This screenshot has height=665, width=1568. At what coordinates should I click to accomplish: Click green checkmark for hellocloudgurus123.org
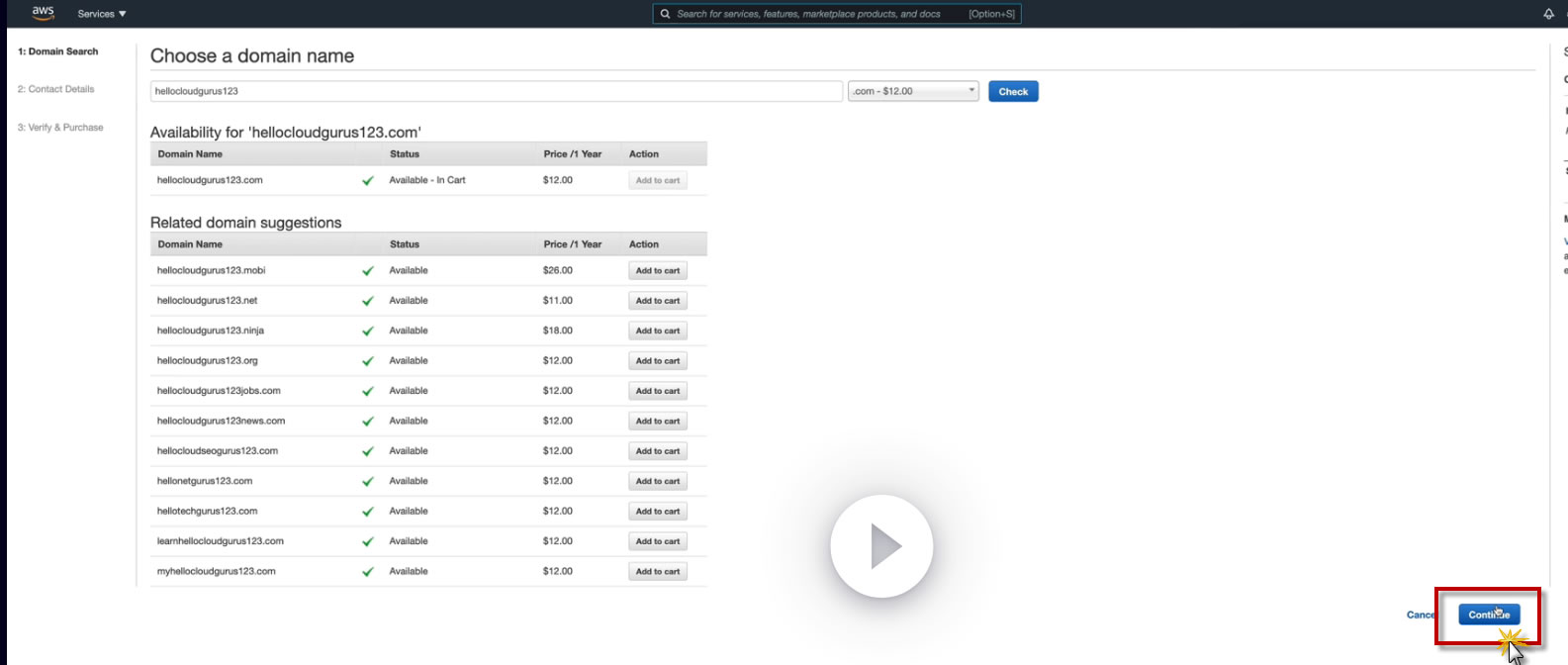(x=368, y=361)
